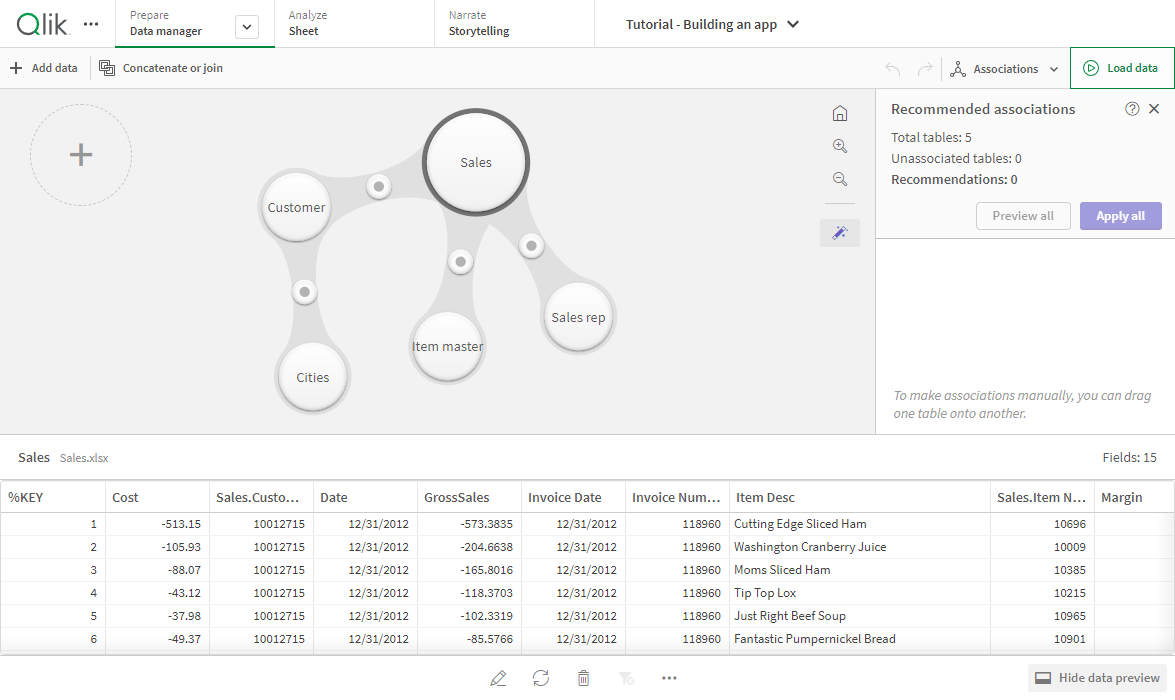Open help for Recommended associations
1175x700 pixels.
[1132, 109]
